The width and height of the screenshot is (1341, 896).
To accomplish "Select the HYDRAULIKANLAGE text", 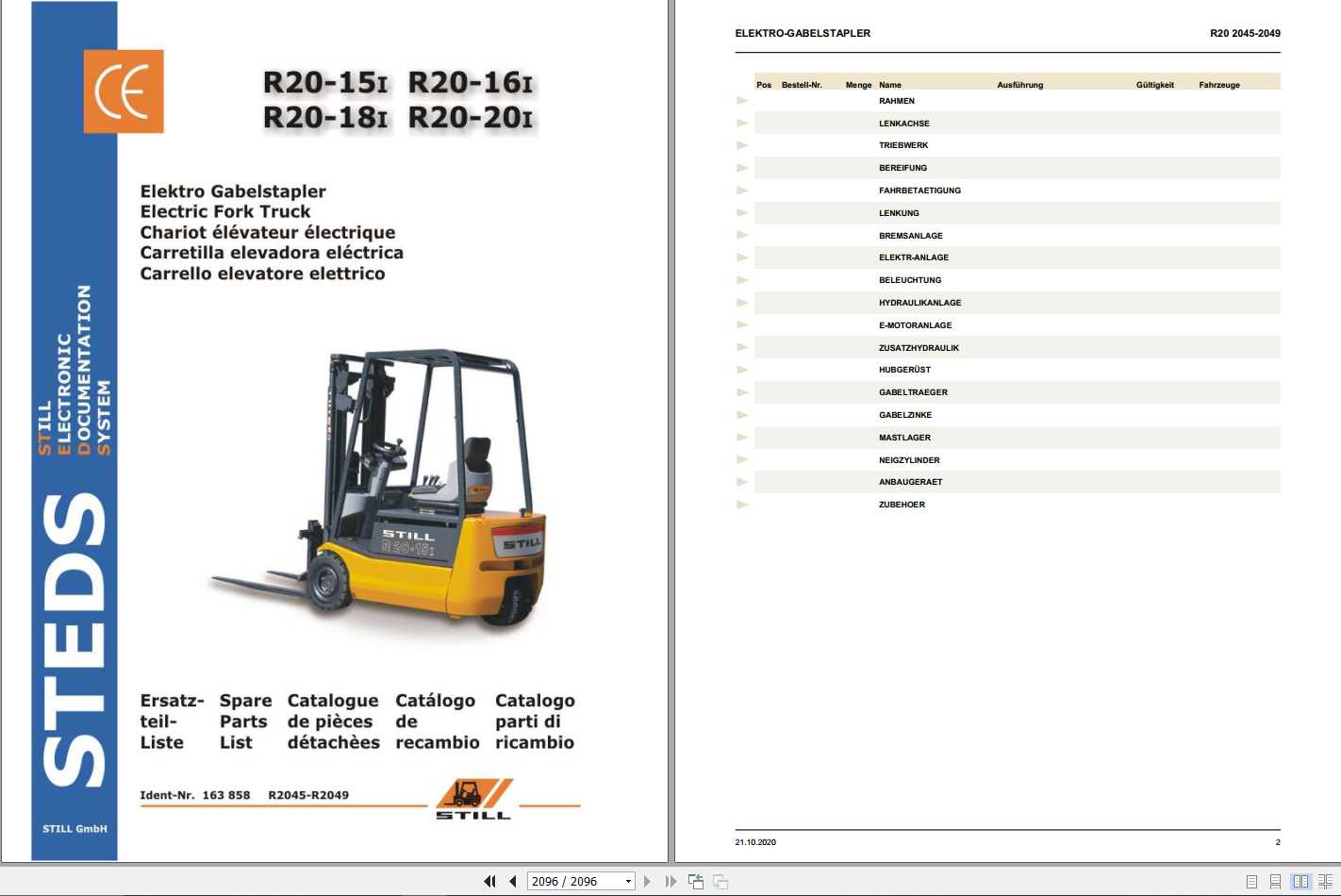I will (920, 303).
